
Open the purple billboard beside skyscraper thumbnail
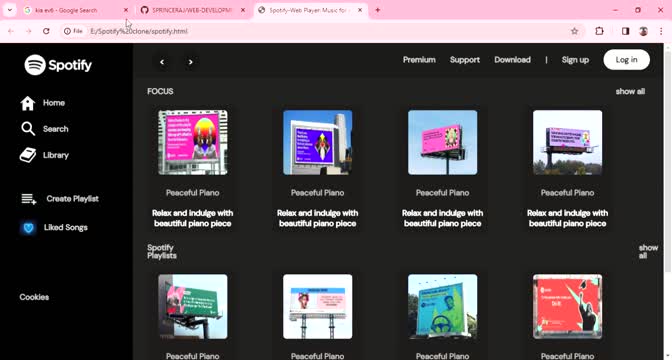318,142
